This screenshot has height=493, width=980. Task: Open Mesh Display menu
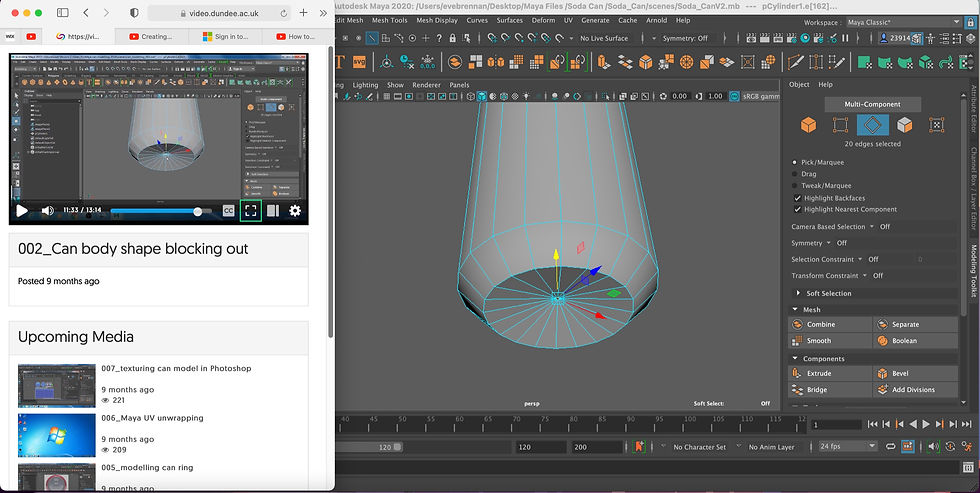437,20
